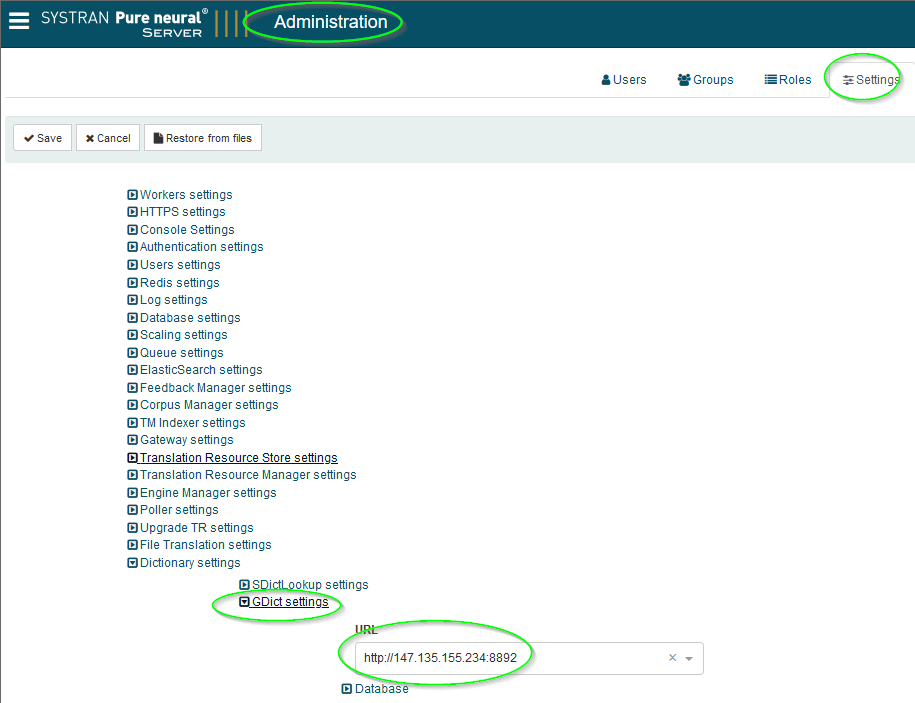Open Feedback Manager settings section
This screenshot has width=915, height=703.
pos(216,388)
